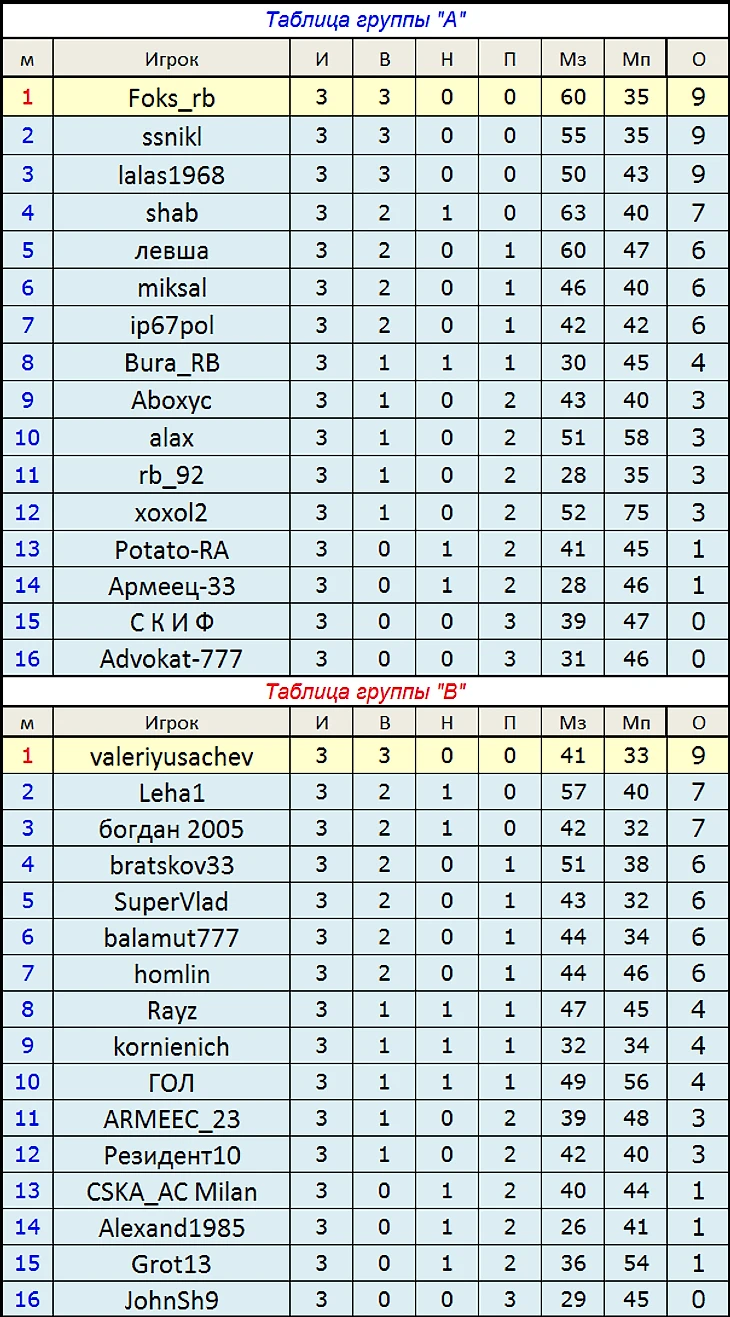Image resolution: width=730 pixels, height=1317 pixels.
Task: Click player name JohnSh9
Action: (x=171, y=1301)
